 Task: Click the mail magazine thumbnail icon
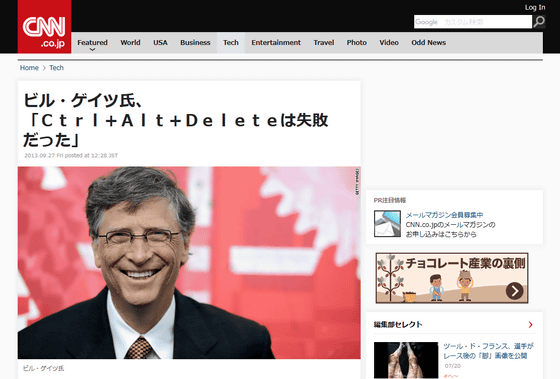coord(387,224)
